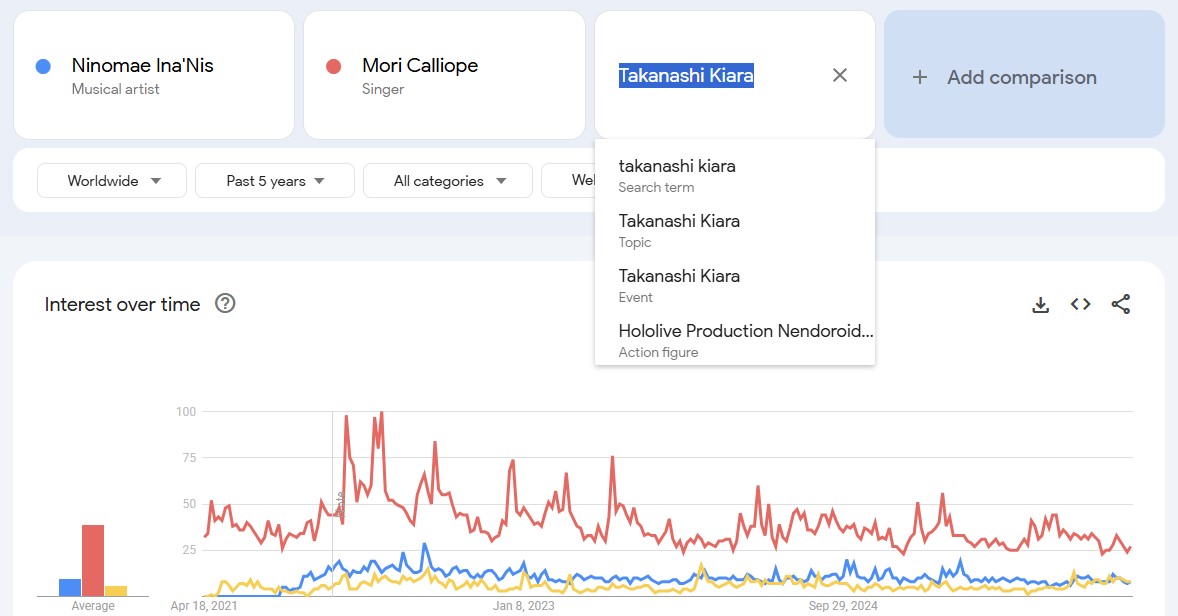Viewport: 1178px width, 616px height.
Task: Open the Worldwide region dropdown
Action: 112,181
